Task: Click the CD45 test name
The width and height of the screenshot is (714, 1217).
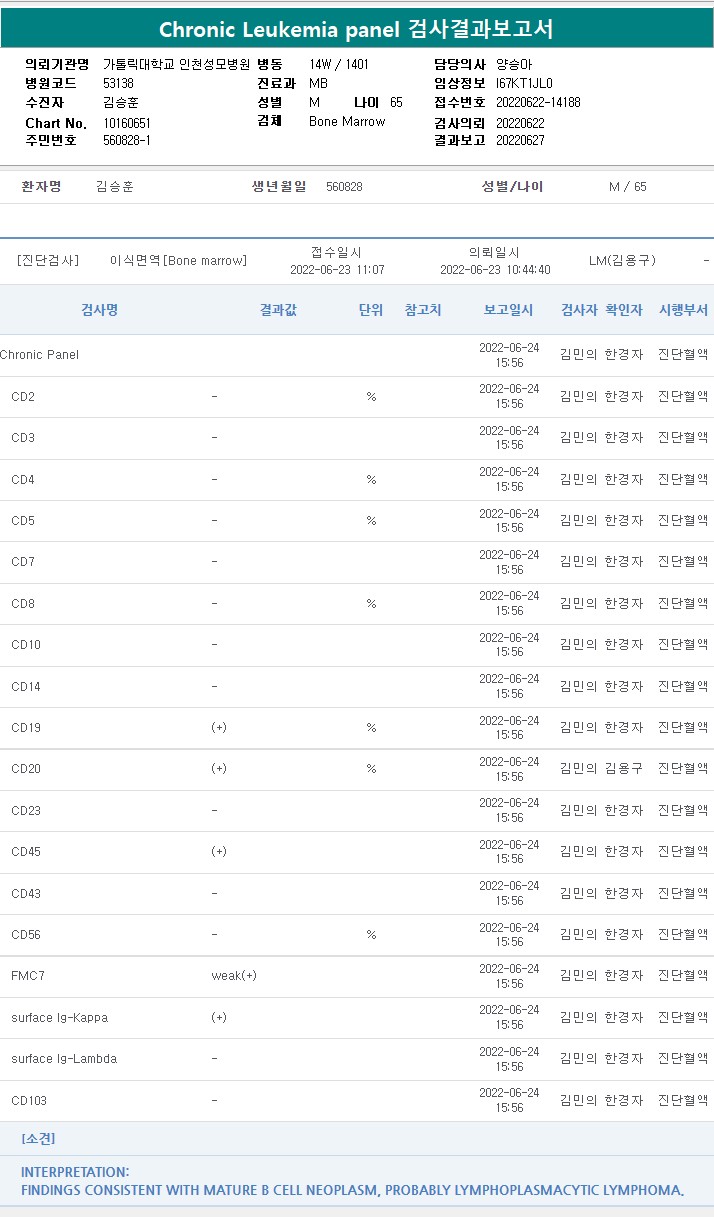Action: coord(26,852)
